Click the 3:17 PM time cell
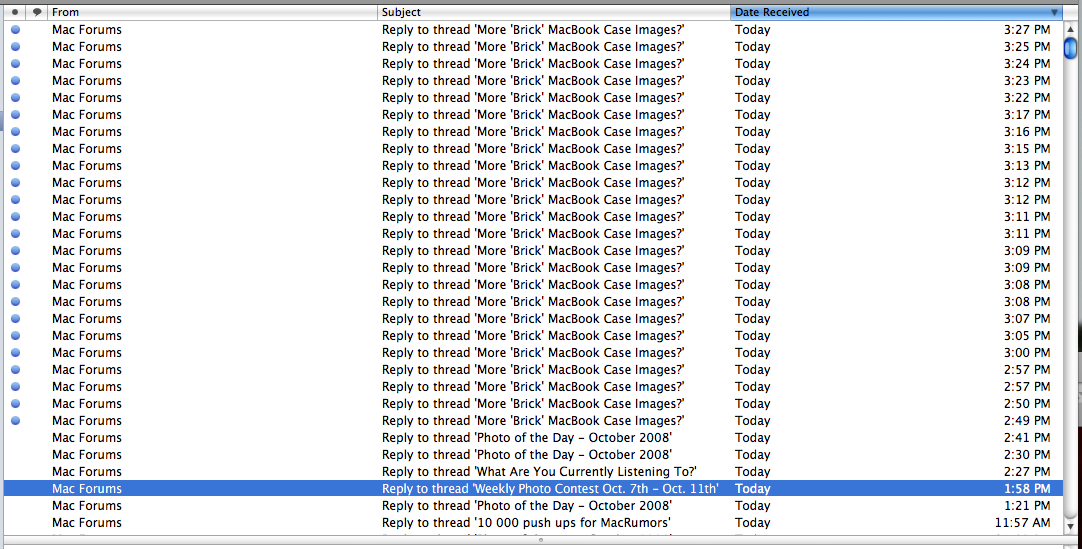Image resolution: width=1082 pixels, height=549 pixels. 1027,114
